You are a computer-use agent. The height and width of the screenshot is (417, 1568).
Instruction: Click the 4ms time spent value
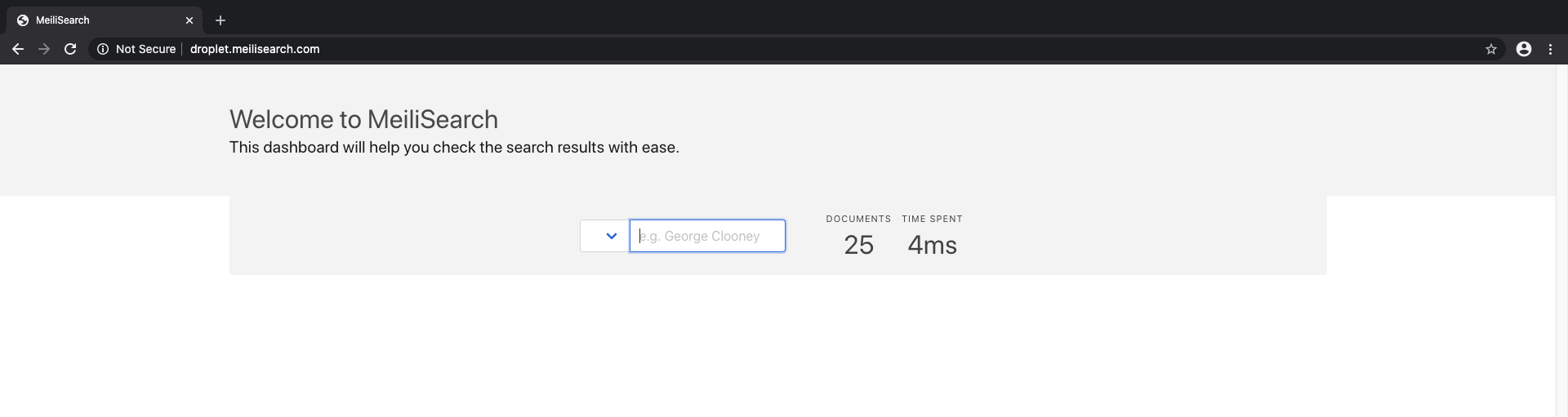[x=932, y=245]
